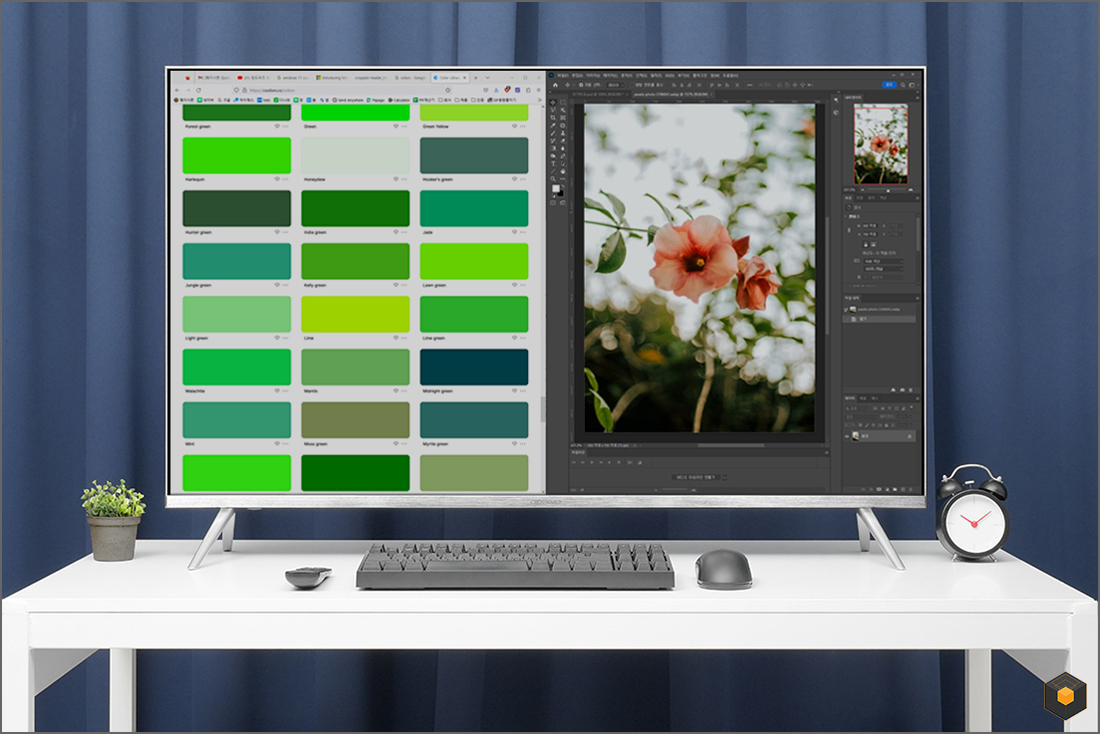Select the Type tool in Photoshop toolbar
Screen dimensions: 1100x734
coord(554,164)
